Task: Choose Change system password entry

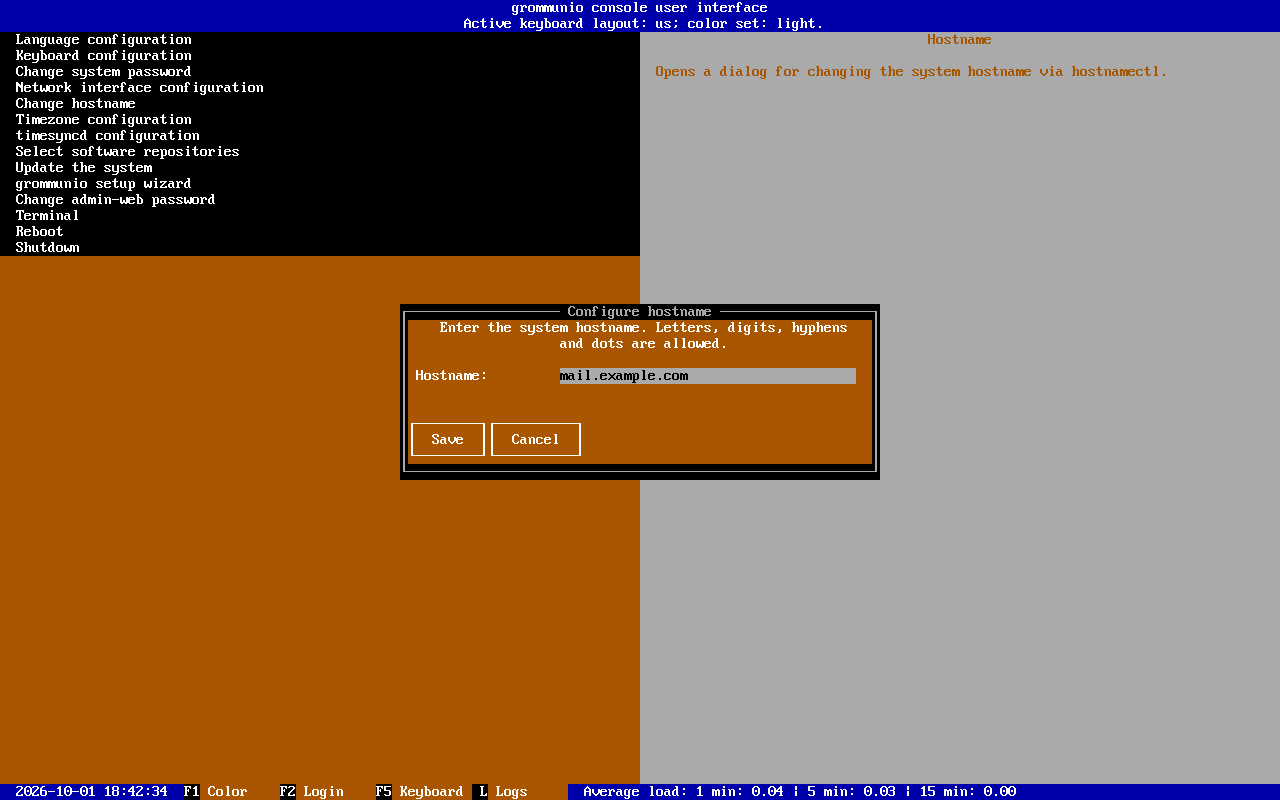Action: pyautogui.click(x=103, y=72)
